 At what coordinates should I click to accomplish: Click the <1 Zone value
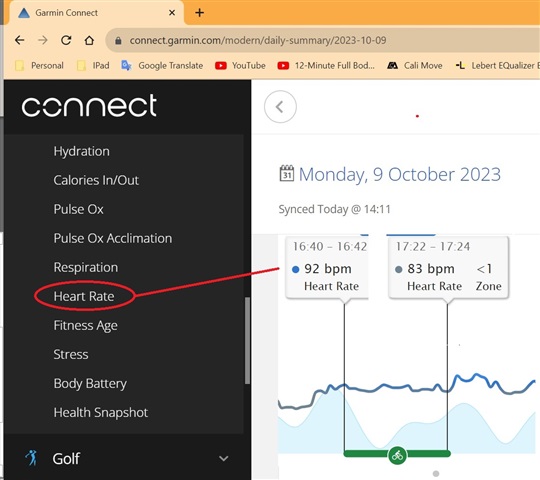488,277
